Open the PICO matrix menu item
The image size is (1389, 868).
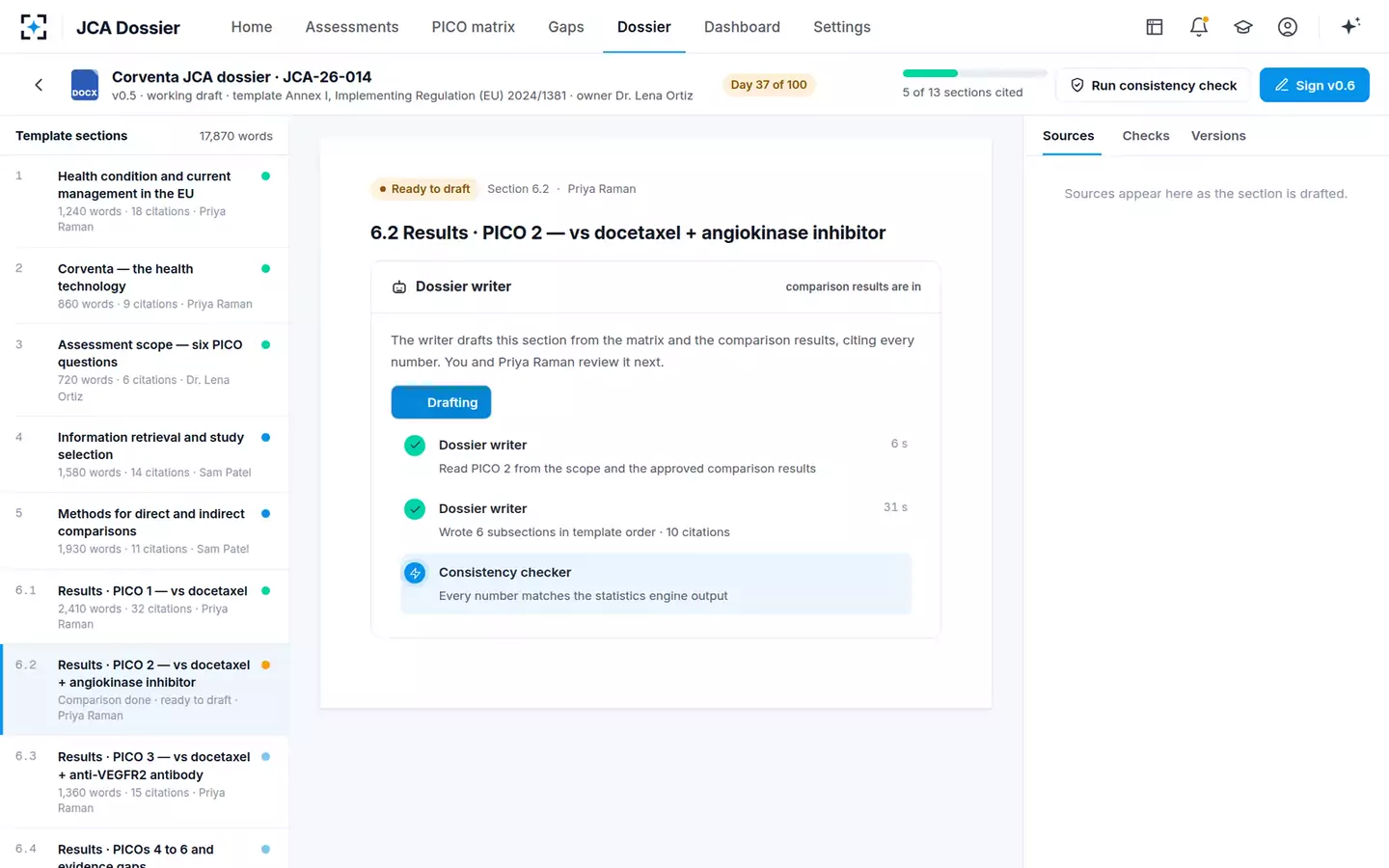(474, 27)
